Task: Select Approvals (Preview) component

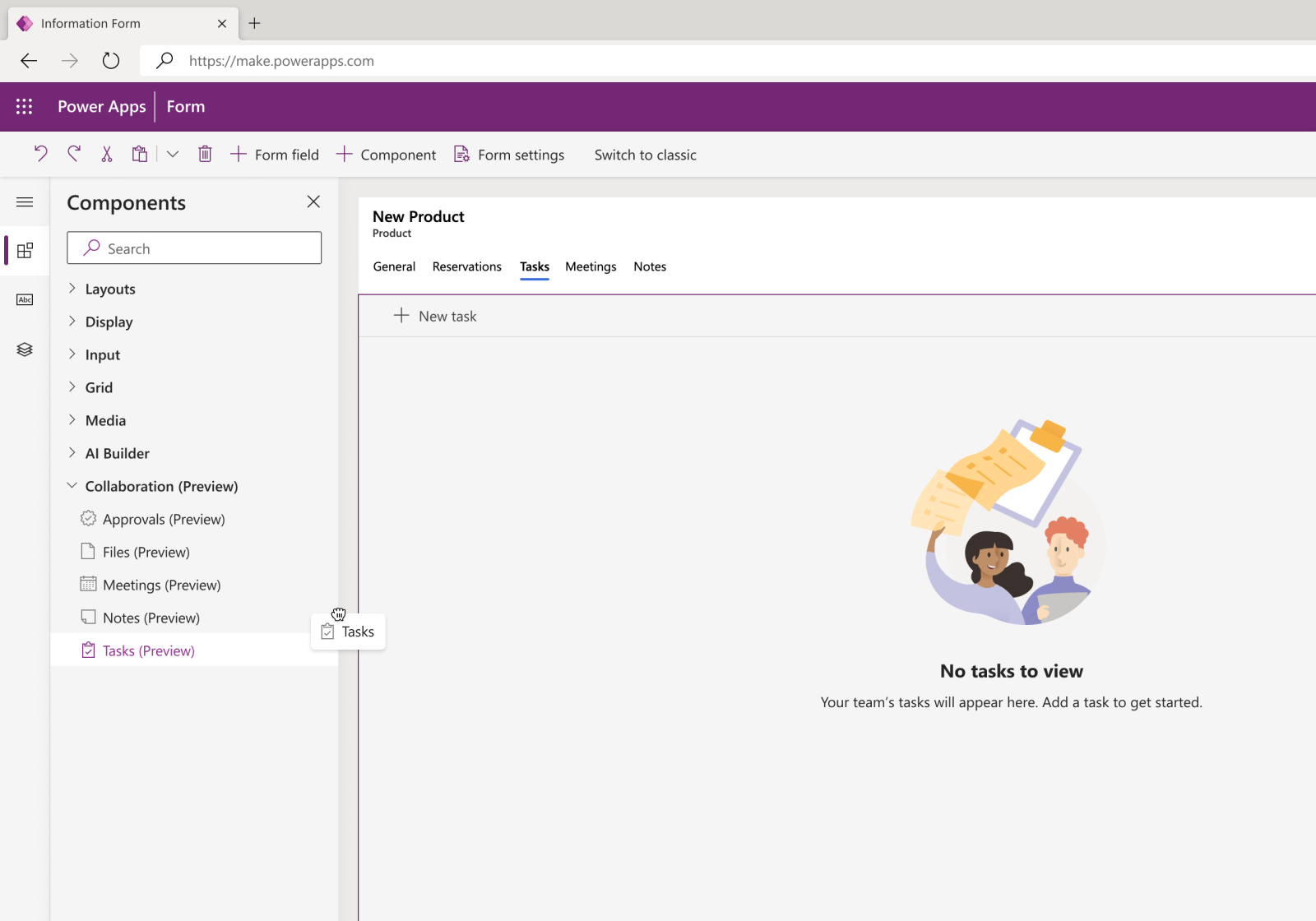Action: point(163,519)
